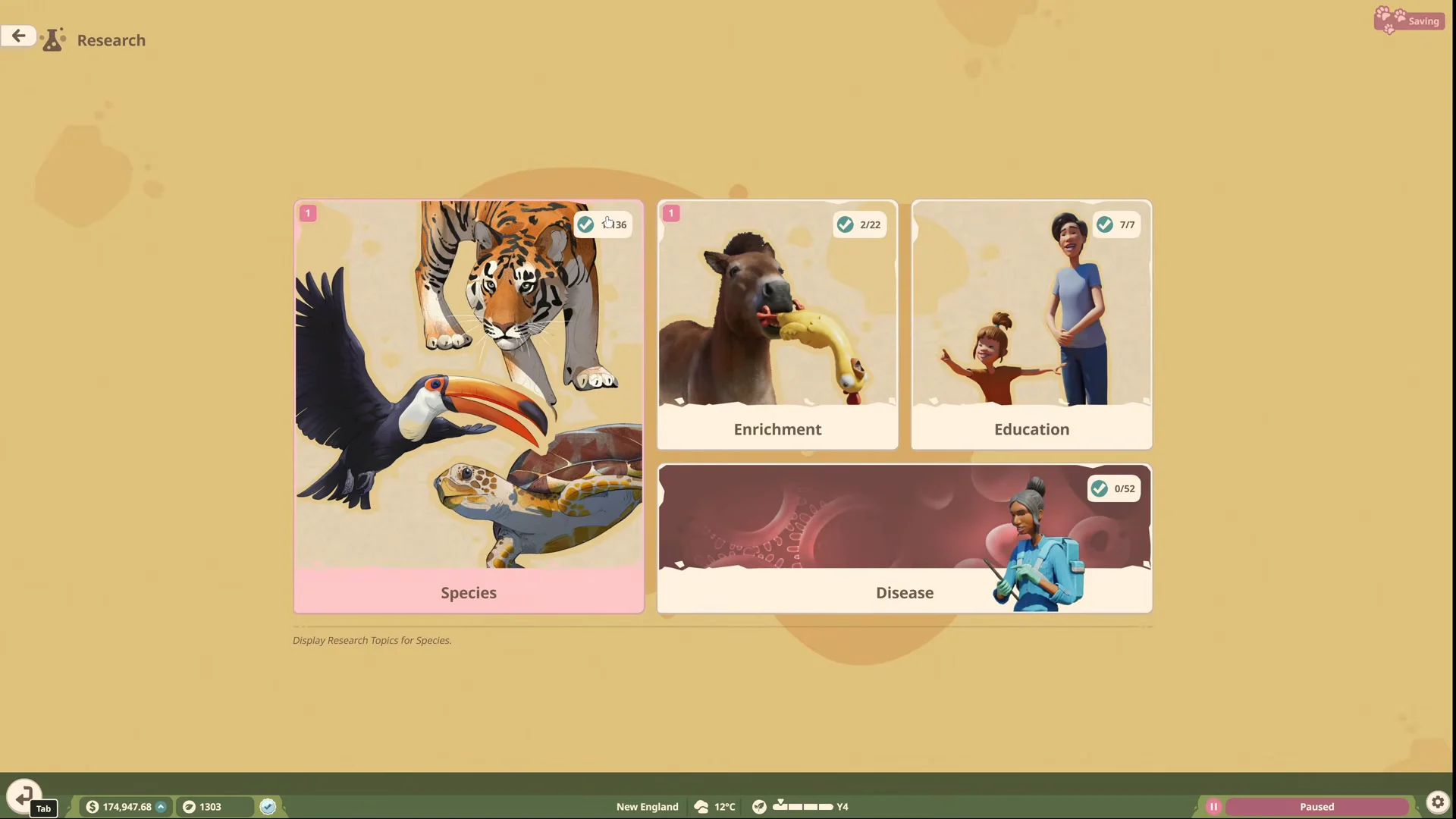Image resolution: width=1456 pixels, height=819 pixels.
Task: Open the Enrichment research card
Action: [777, 325]
